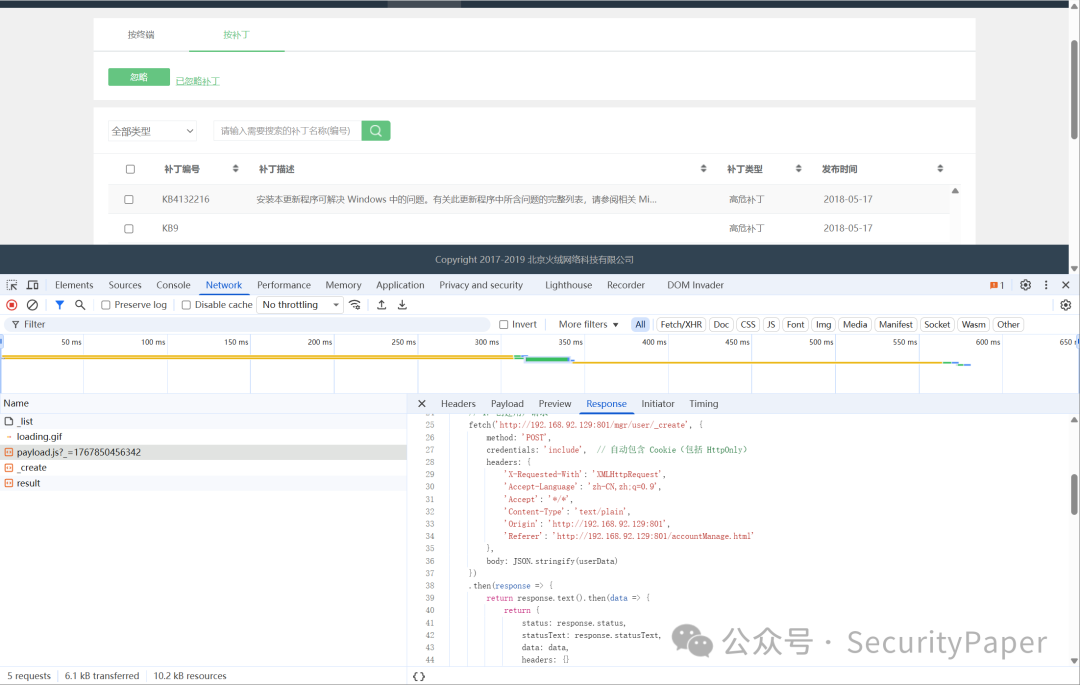This screenshot has height=685, width=1080.
Task: Focus the network Filter input field
Action: pos(248,324)
